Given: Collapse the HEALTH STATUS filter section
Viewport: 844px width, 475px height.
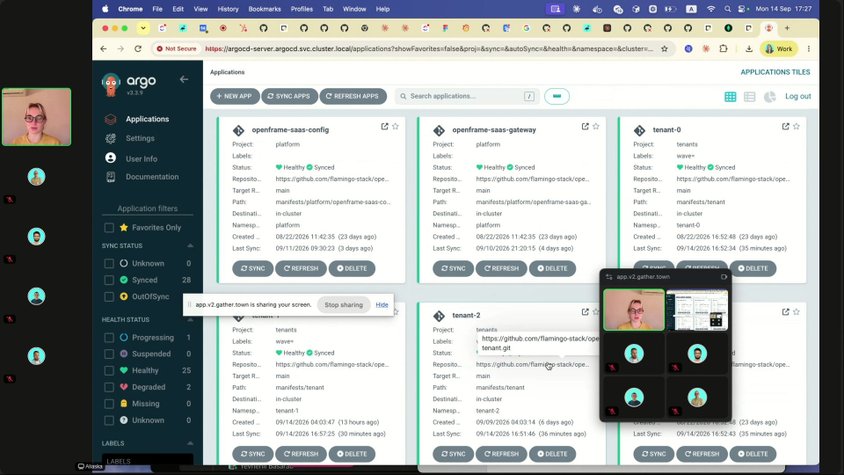Looking at the screenshot, I should pyautogui.click(x=190, y=319).
